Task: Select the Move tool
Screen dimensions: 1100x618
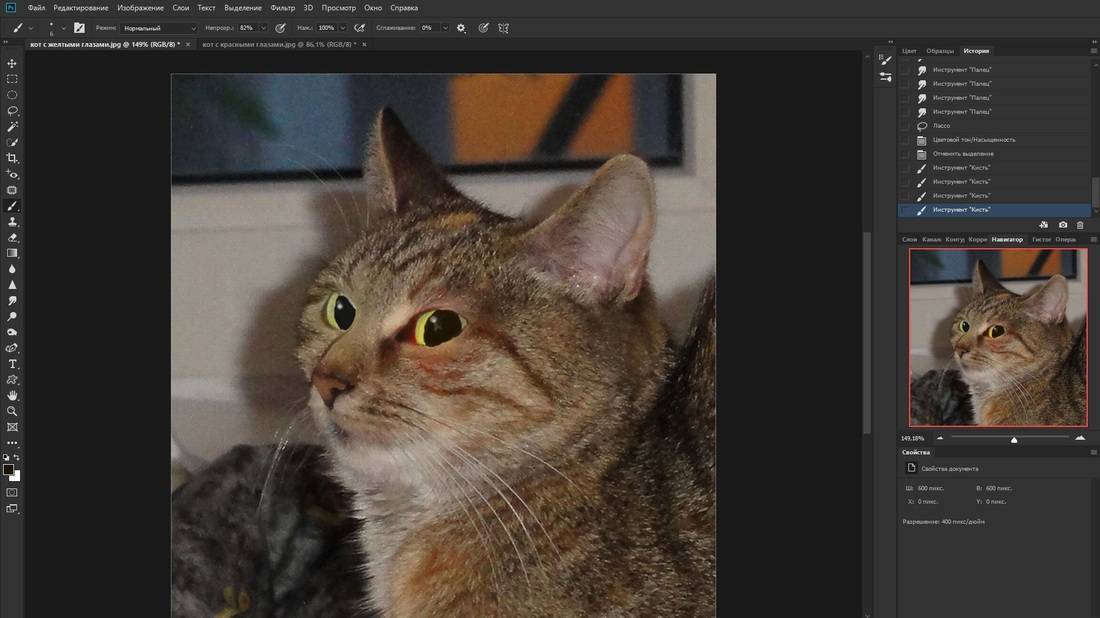Action: click(x=12, y=63)
